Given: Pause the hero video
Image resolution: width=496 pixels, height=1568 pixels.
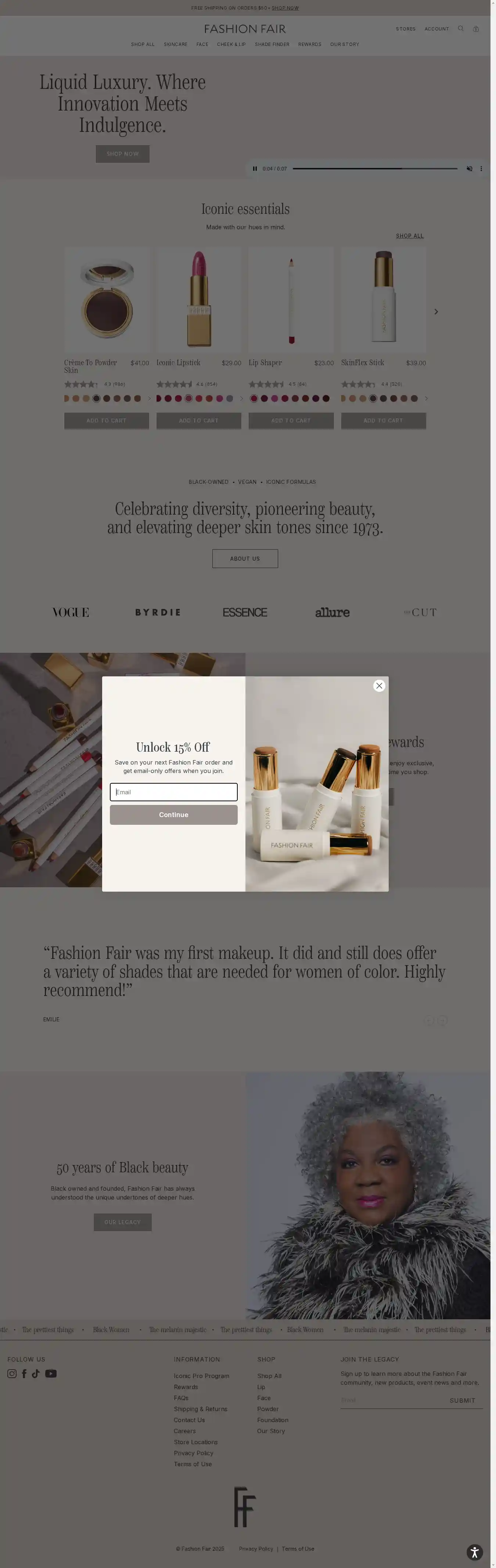Looking at the screenshot, I should 254,169.
